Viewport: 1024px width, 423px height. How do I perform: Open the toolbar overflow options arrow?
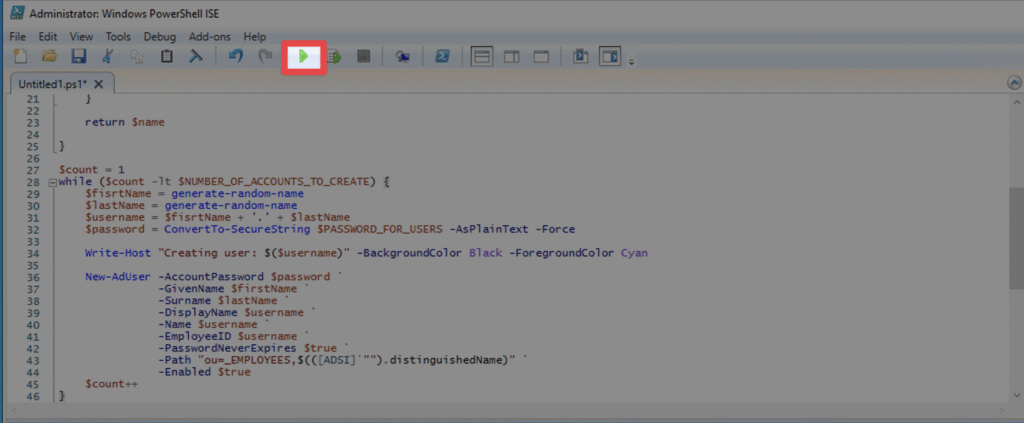click(x=632, y=63)
